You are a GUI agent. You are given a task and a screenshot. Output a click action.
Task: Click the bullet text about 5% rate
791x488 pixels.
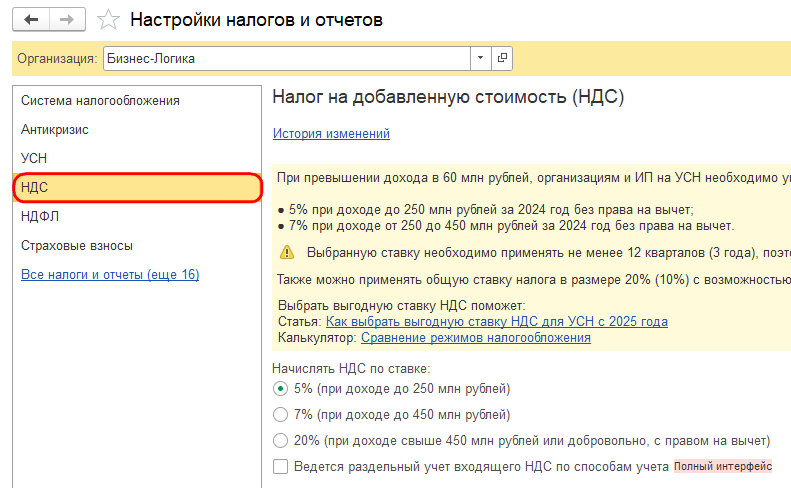[x=491, y=209]
